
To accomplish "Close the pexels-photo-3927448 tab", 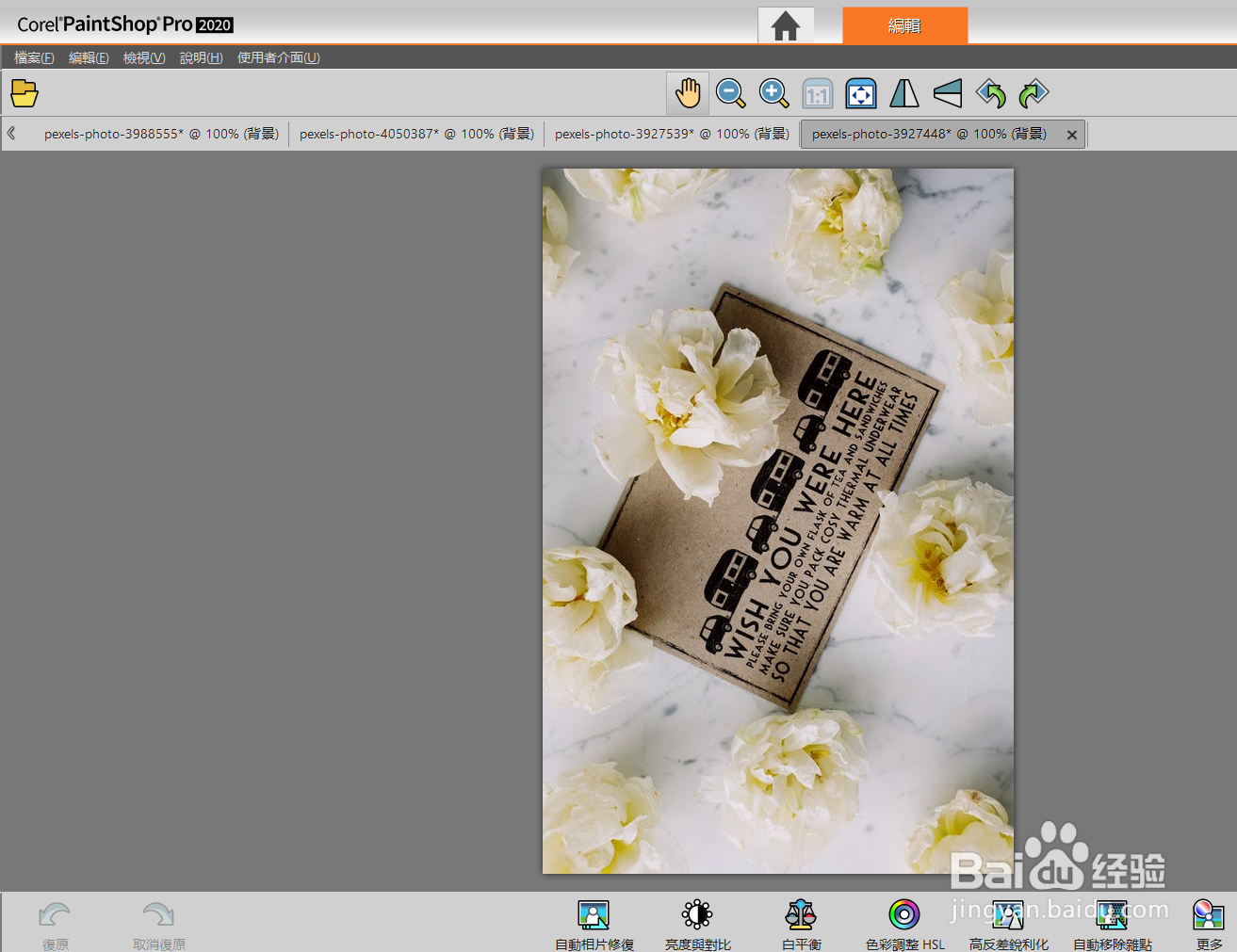I will coord(1072,135).
